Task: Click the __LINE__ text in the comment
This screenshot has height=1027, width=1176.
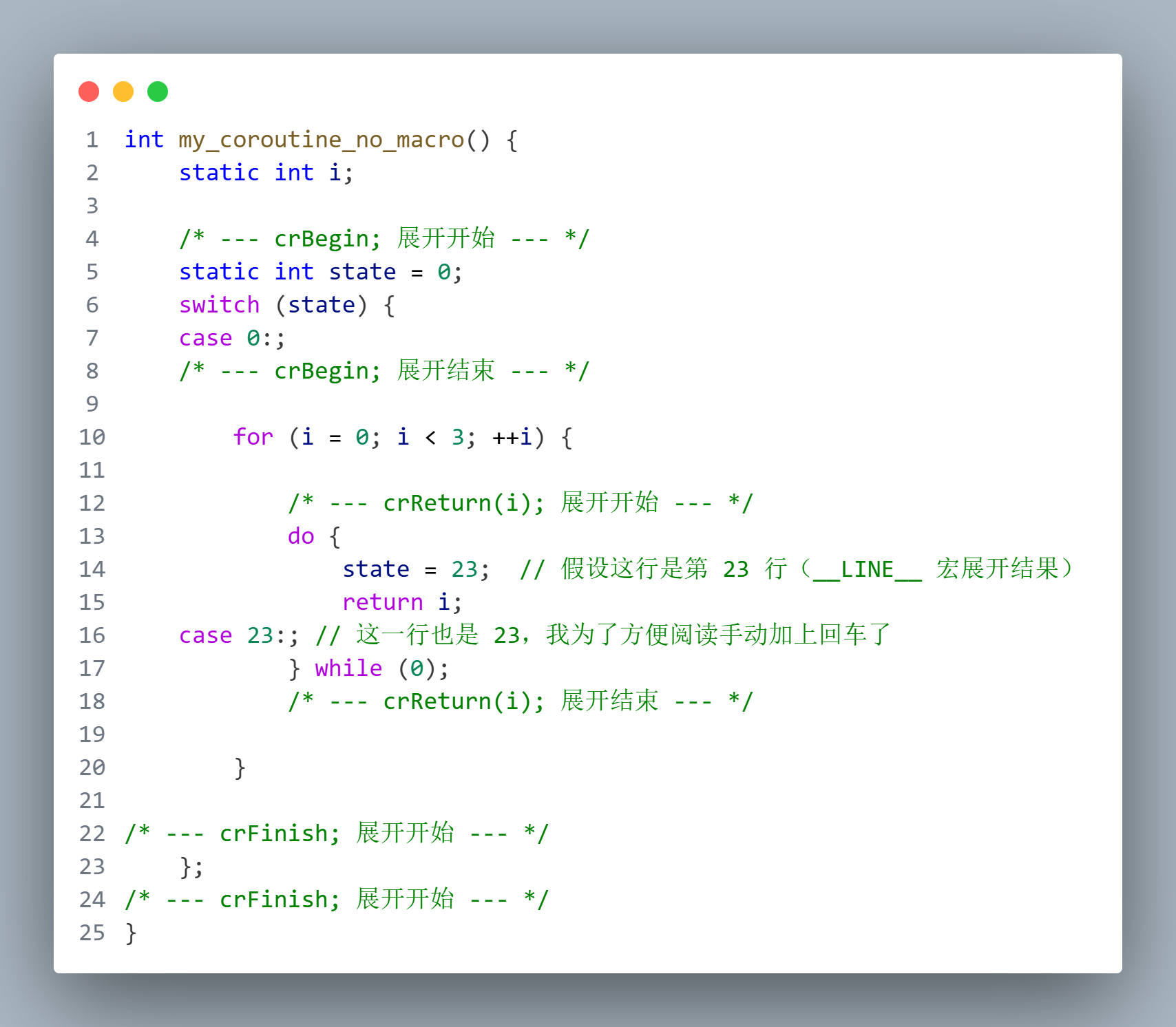Action: (x=867, y=569)
